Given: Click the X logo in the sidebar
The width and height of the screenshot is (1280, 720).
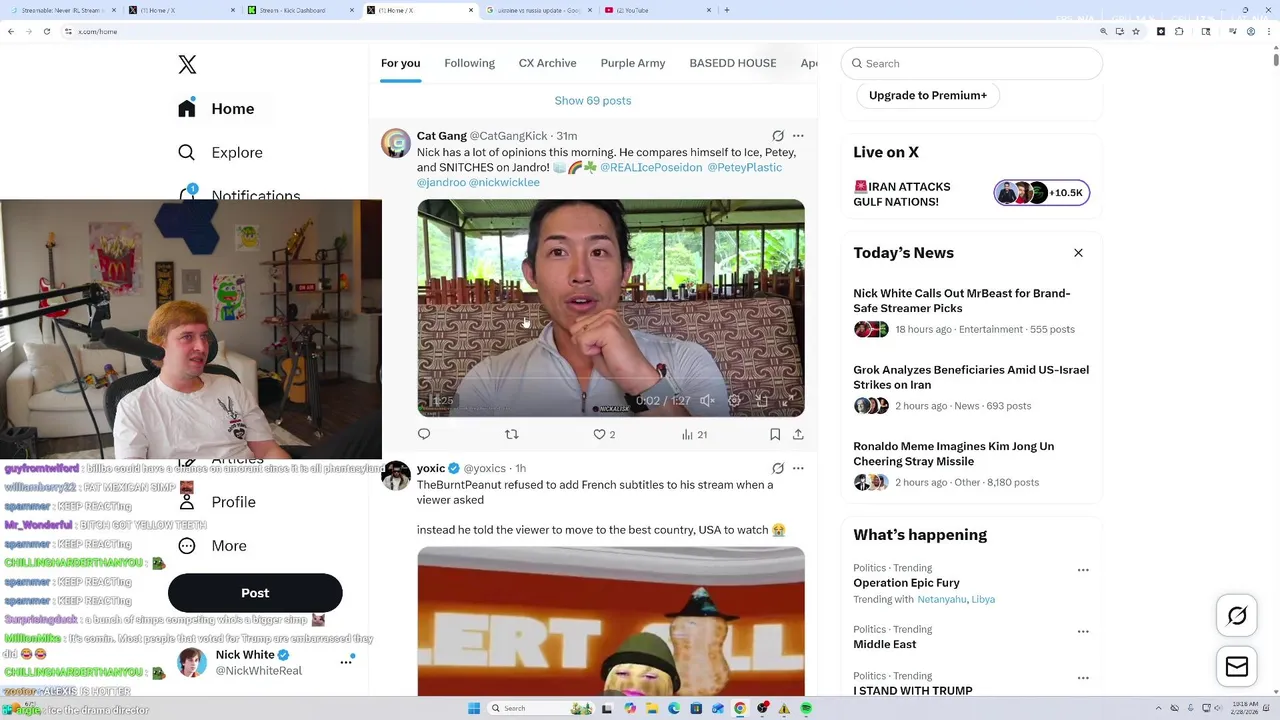Looking at the screenshot, I should pos(187,65).
